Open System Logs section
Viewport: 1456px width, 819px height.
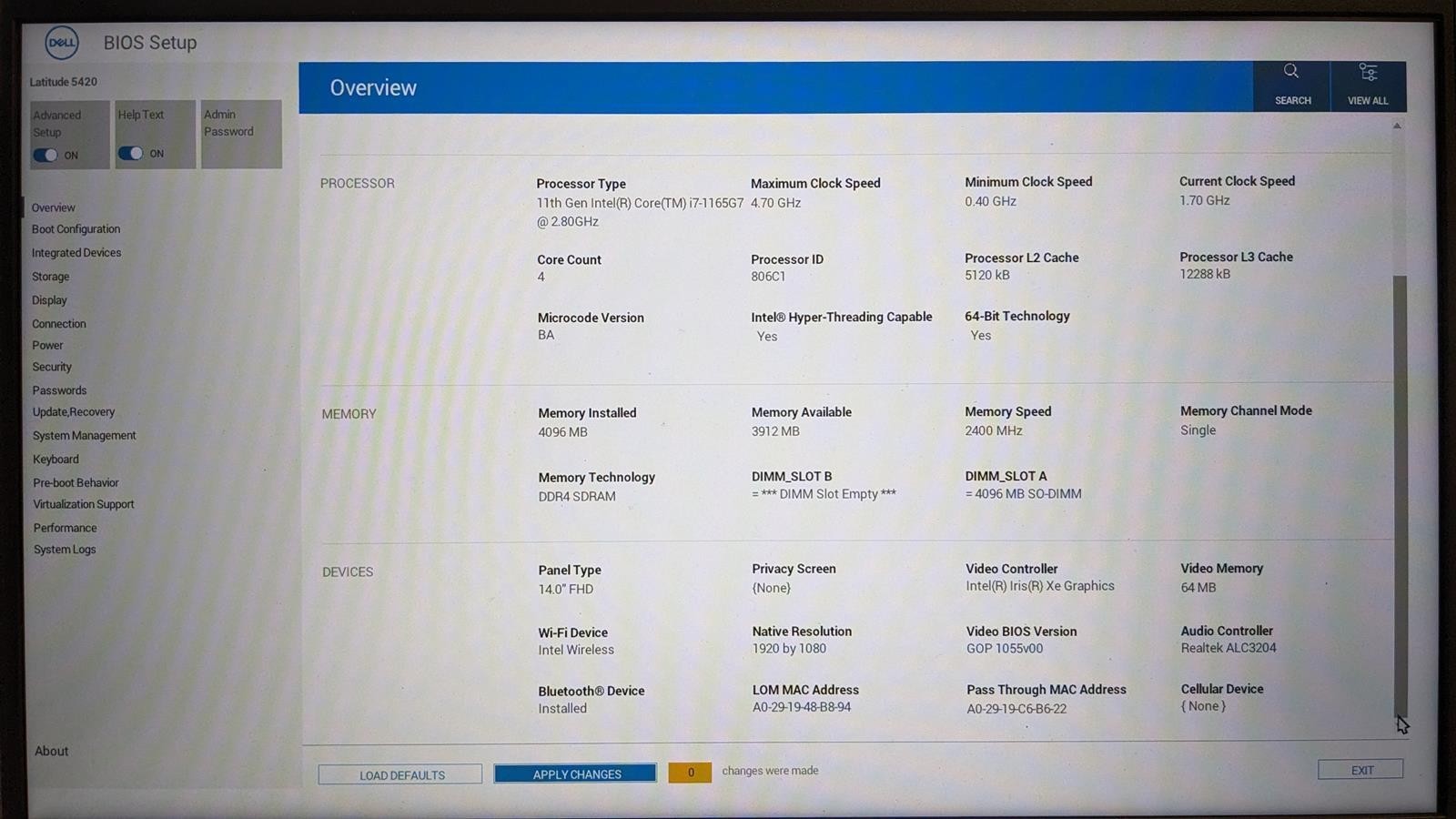tap(65, 550)
